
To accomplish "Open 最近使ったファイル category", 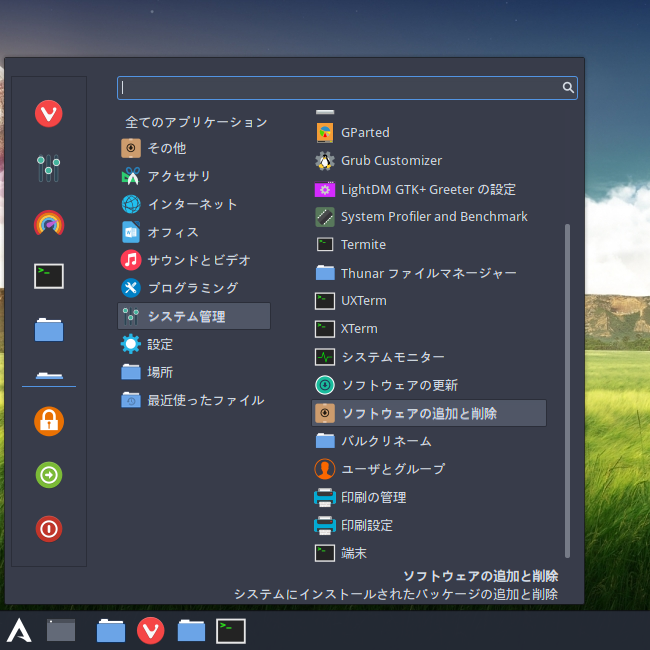I will [x=194, y=400].
